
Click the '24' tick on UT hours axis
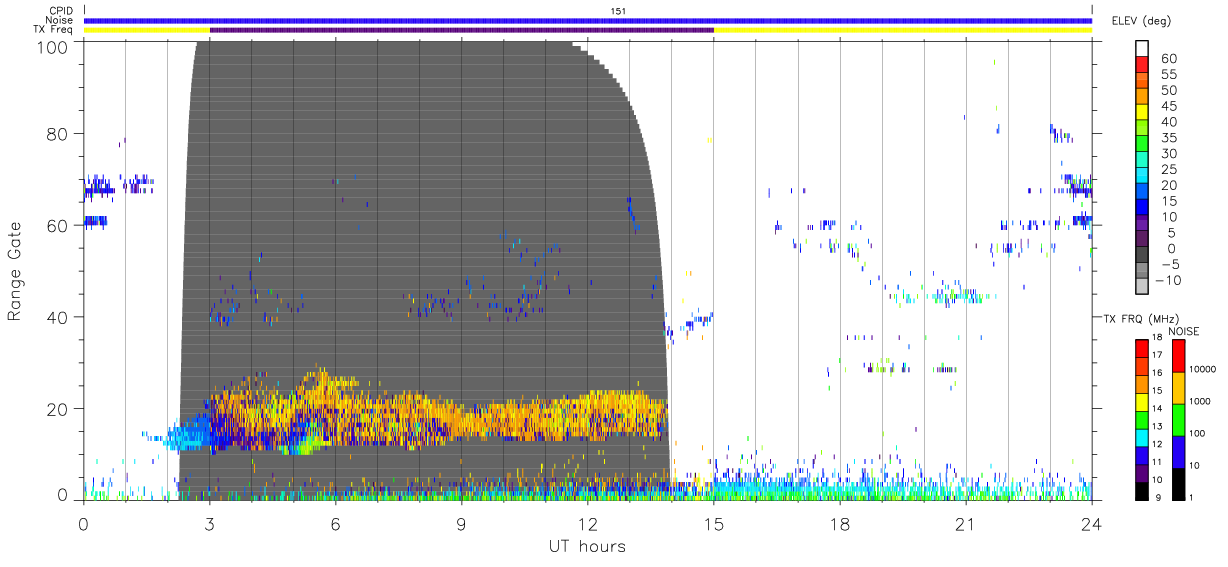1092,523
